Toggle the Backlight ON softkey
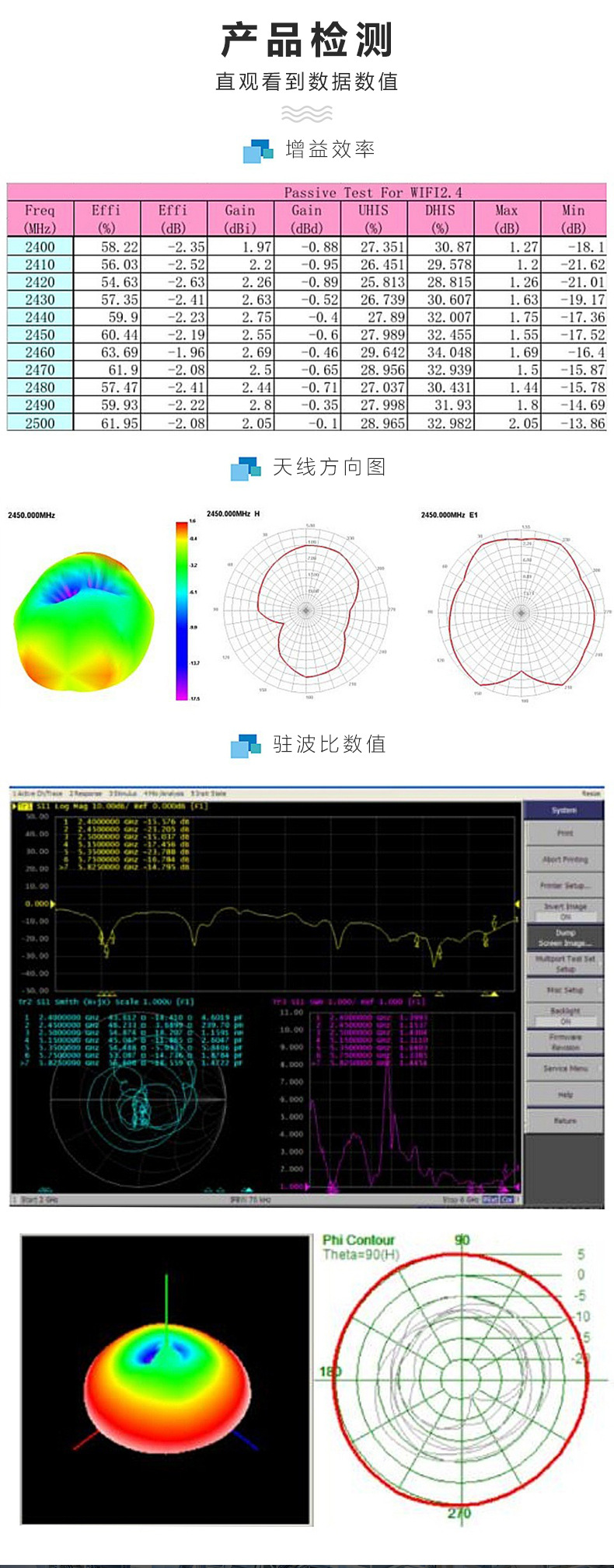Viewport: 614px width, 1568px height. coord(565,1016)
